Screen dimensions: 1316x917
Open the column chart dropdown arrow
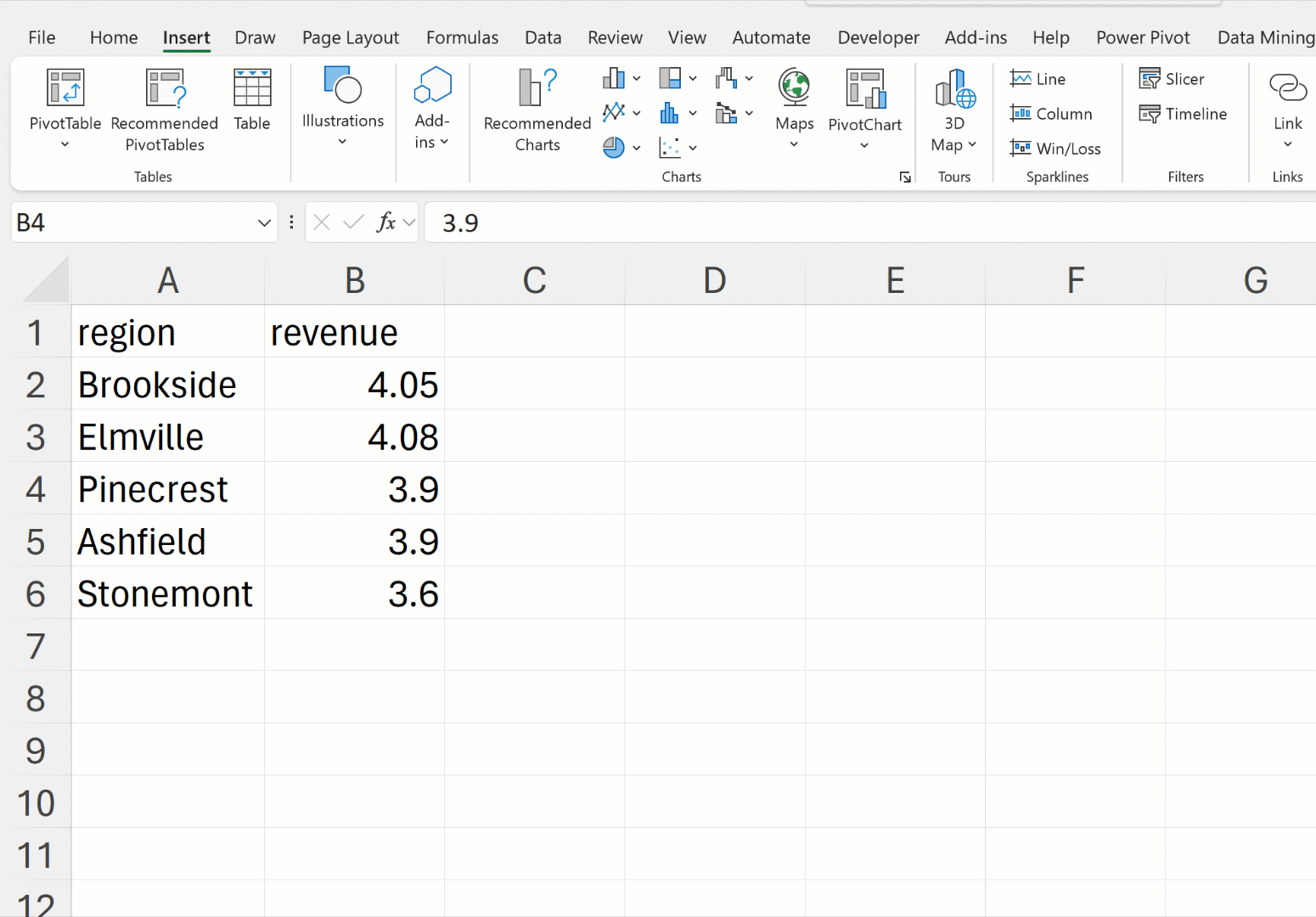click(x=636, y=79)
